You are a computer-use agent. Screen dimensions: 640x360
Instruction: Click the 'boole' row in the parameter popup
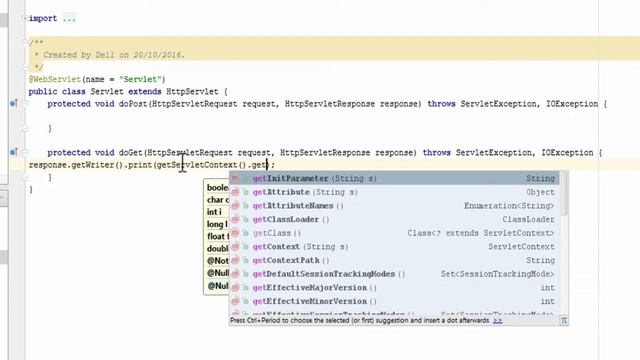click(x=217, y=187)
